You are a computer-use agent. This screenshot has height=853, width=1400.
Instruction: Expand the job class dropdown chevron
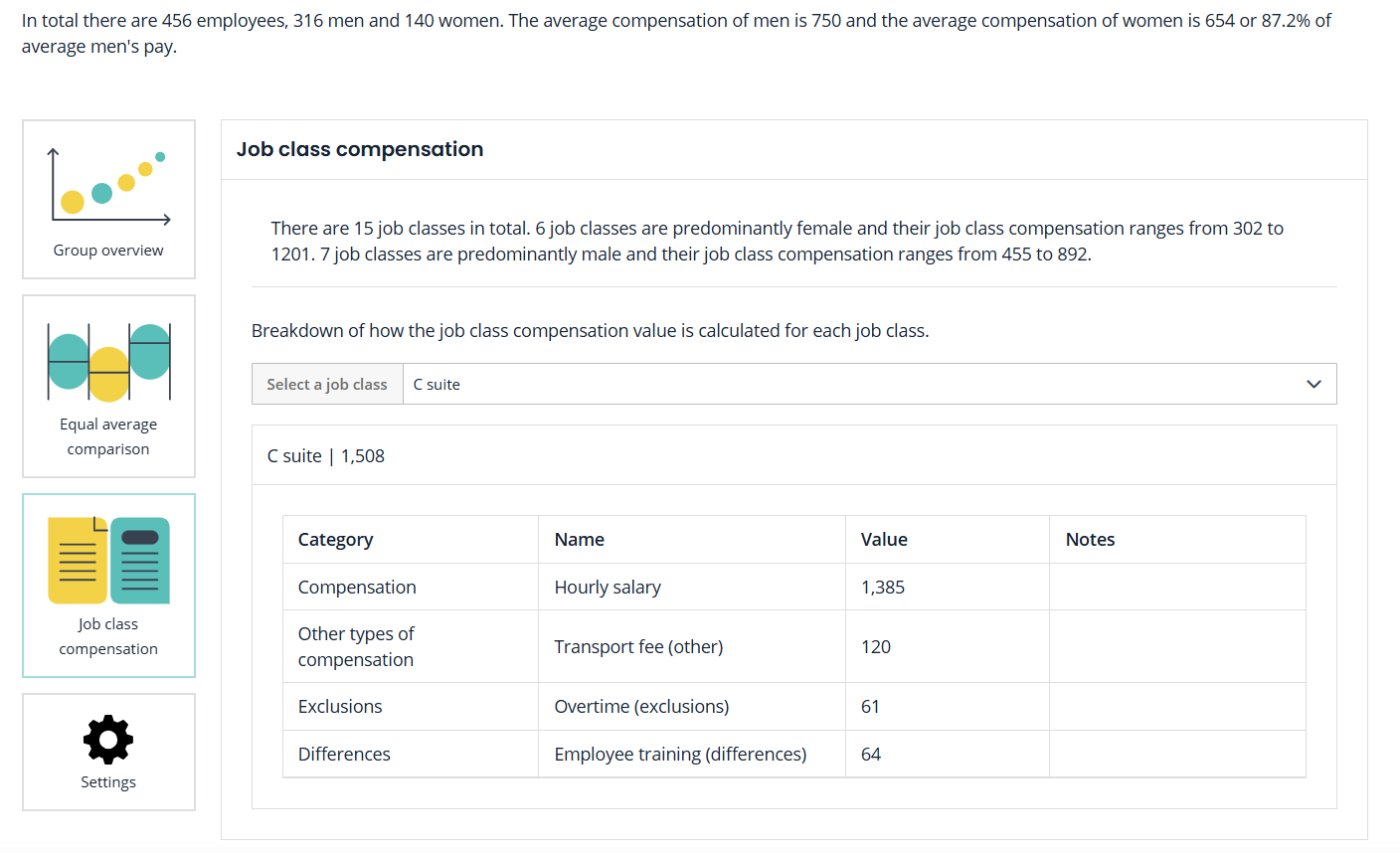[x=1313, y=384]
